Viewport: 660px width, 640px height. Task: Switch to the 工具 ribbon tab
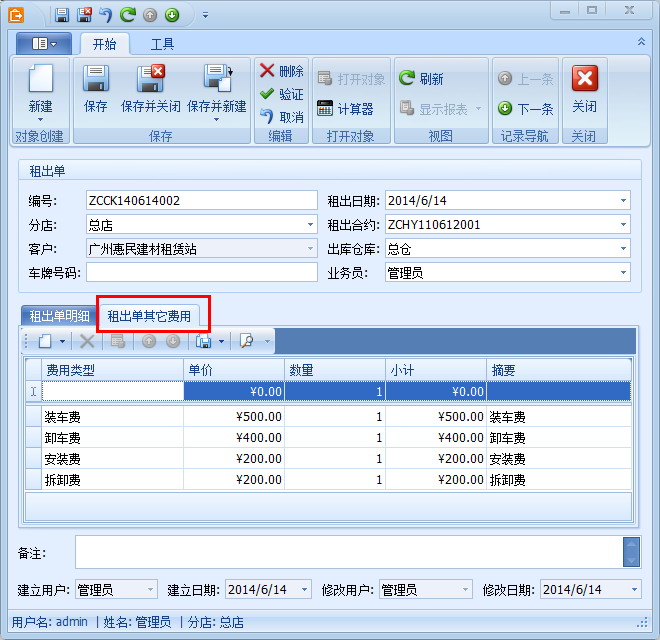pyautogui.click(x=162, y=44)
